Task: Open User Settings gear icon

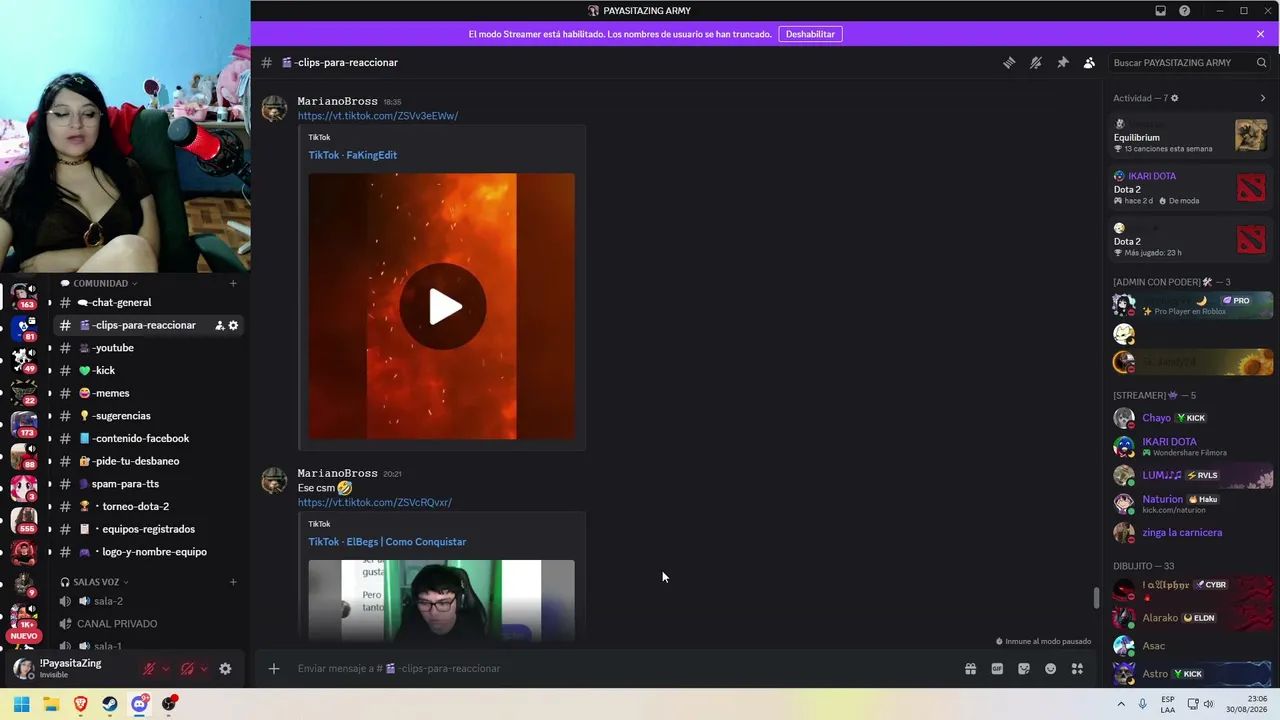Action: pos(225,669)
